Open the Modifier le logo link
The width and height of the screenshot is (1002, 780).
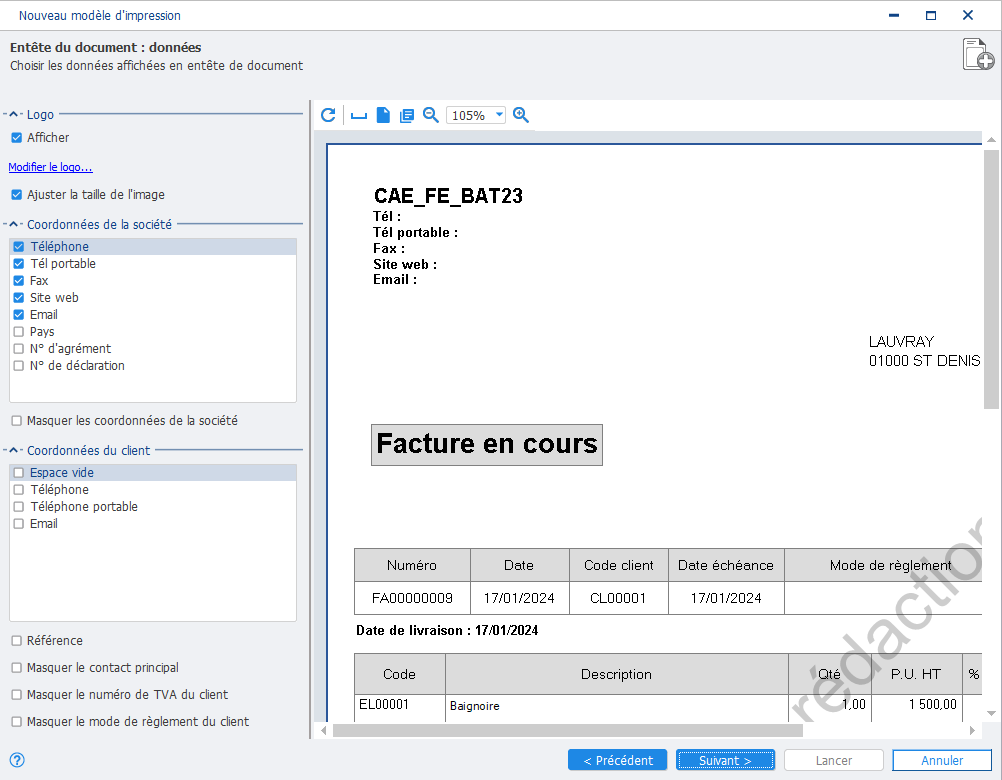tap(50, 167)
